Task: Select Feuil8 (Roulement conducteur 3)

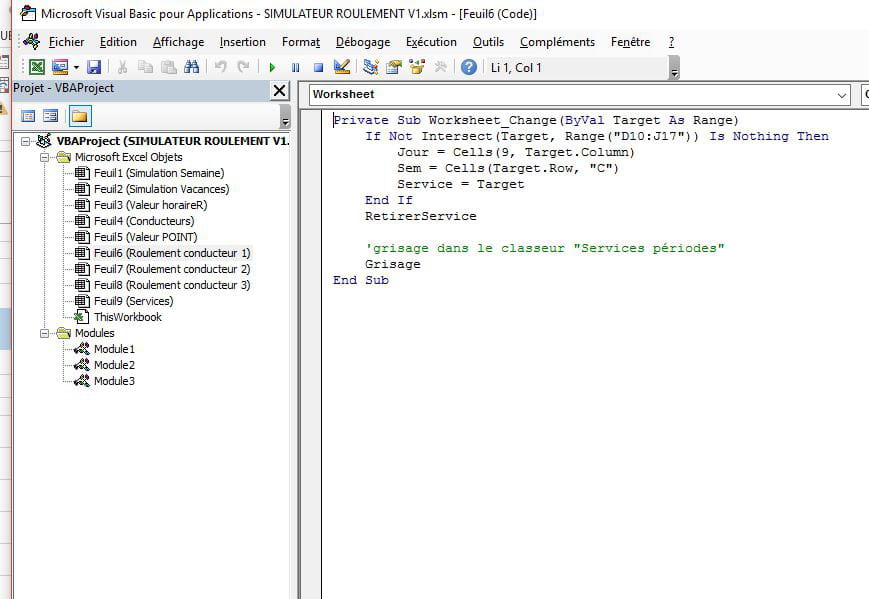Action: 172,285
